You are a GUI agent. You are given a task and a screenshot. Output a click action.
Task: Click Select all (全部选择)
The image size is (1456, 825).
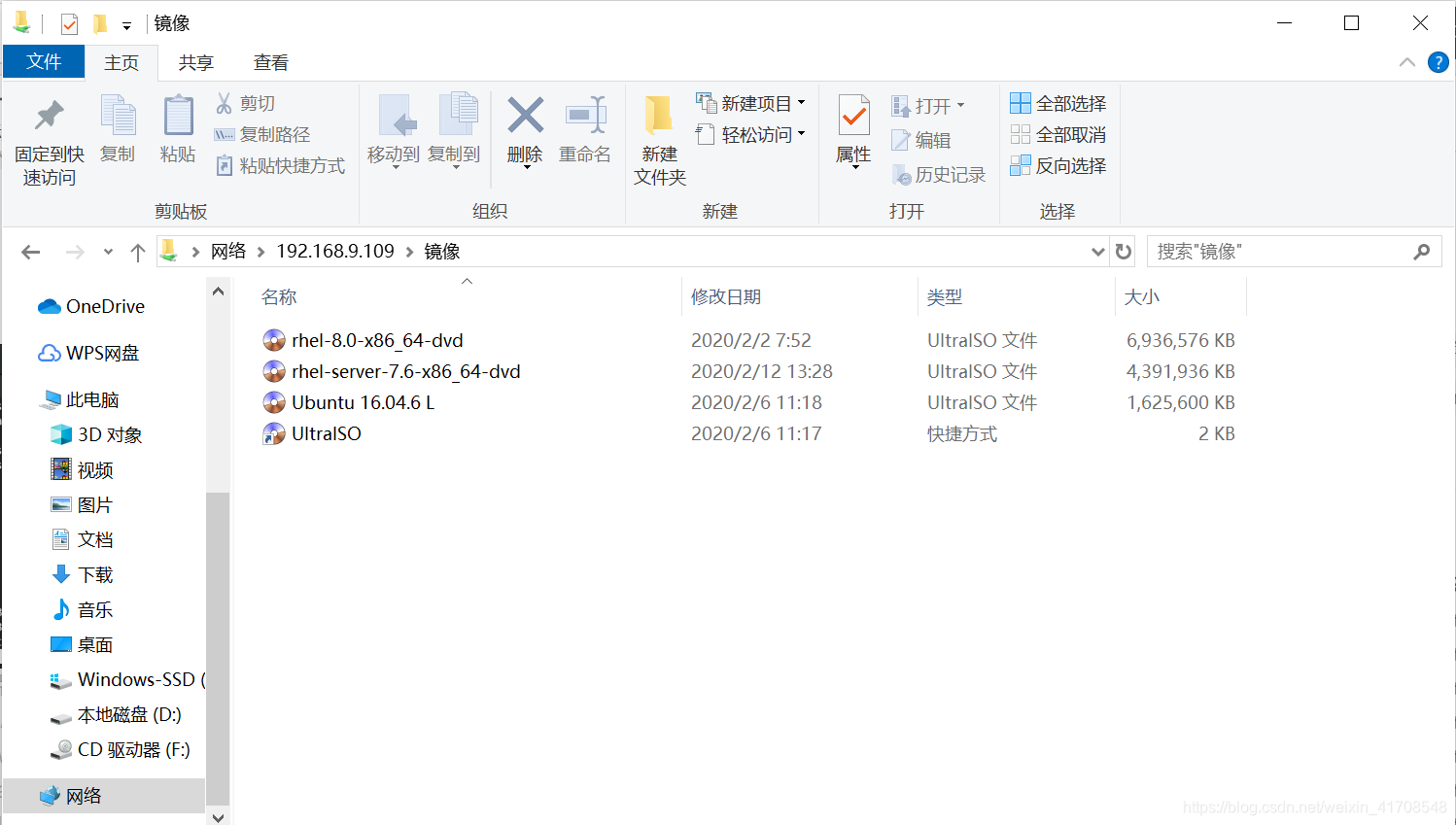pyautogui.click(x=1058, y=103)
